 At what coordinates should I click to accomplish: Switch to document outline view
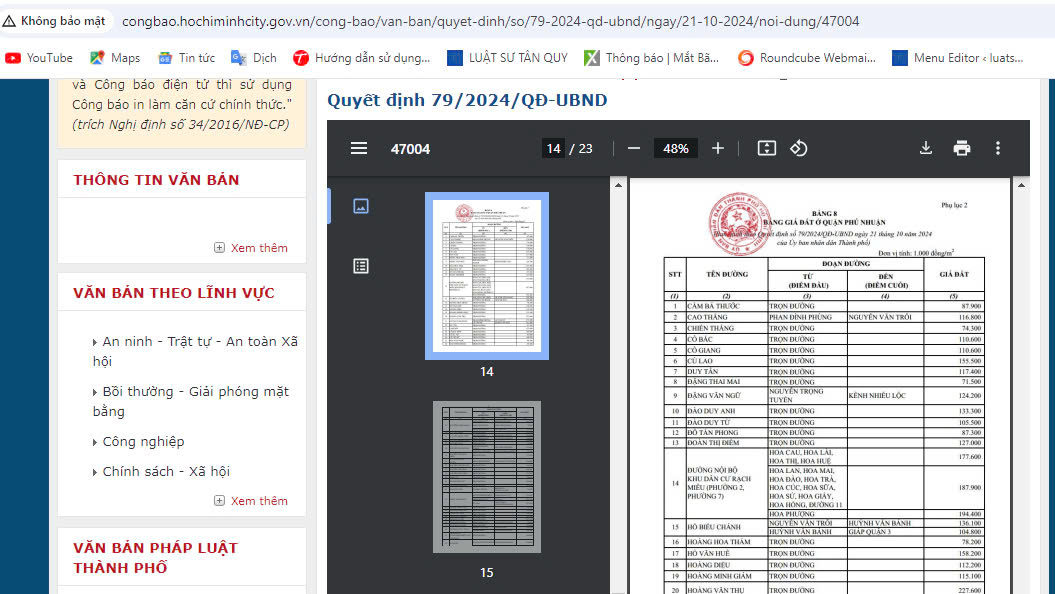(361, 266)
